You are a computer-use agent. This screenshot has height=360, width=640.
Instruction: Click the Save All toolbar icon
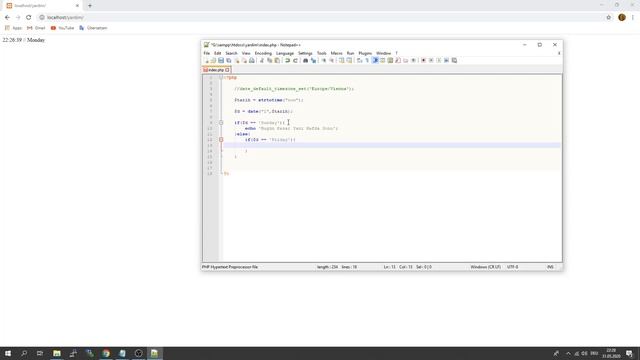[229, 60]
